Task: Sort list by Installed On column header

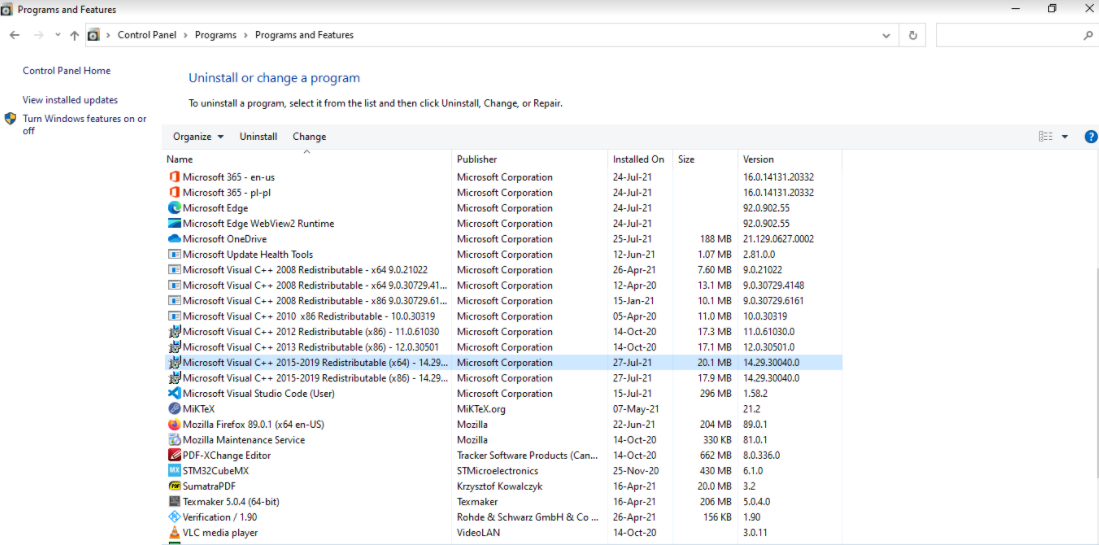Action: 640,160
